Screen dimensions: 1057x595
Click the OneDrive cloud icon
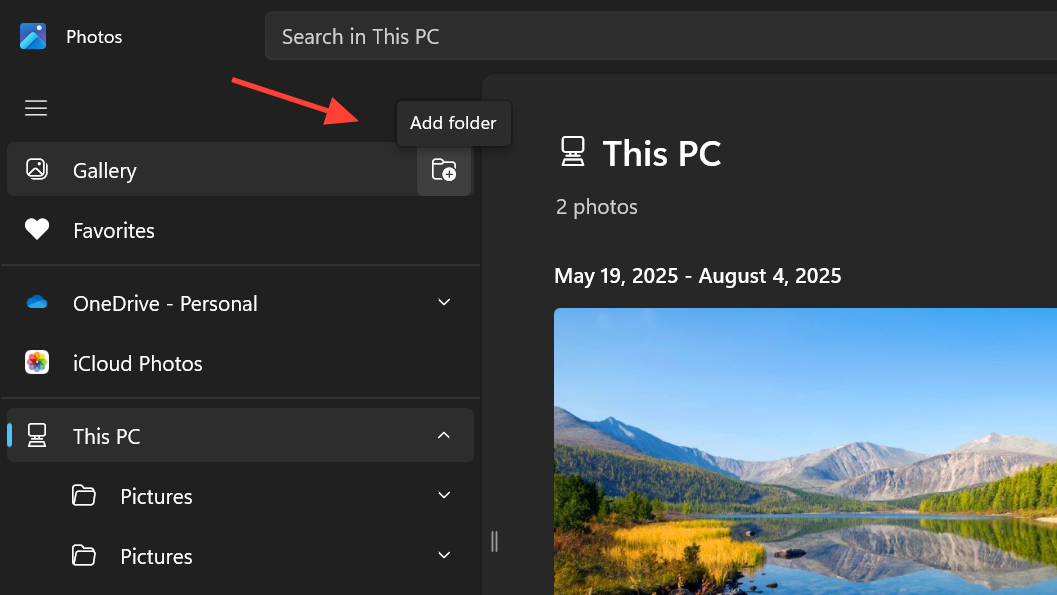(37, 303)
